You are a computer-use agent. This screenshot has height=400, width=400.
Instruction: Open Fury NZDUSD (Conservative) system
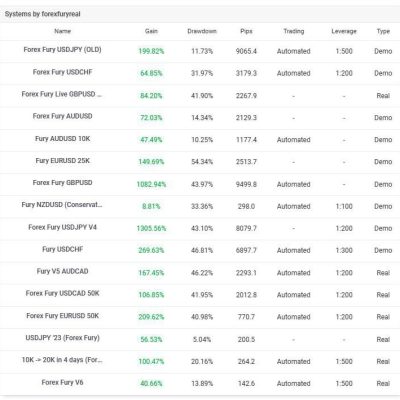(x=62, y=205)
